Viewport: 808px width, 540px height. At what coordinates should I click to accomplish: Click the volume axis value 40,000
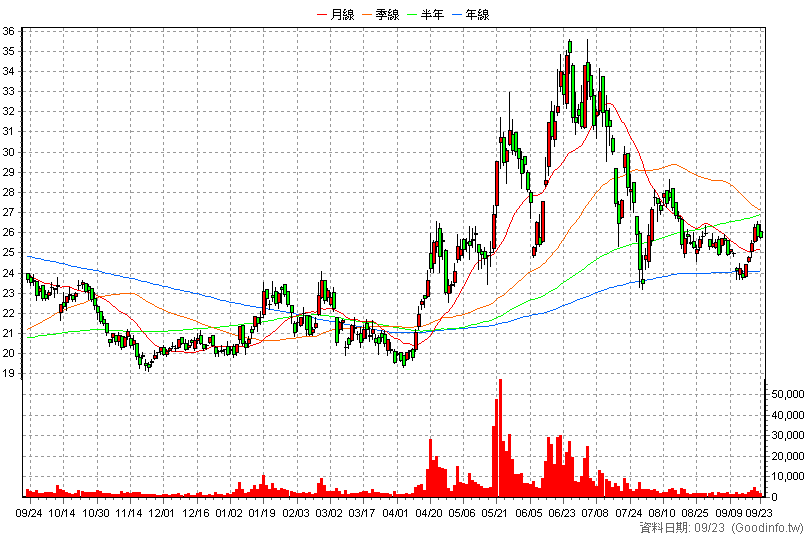(x=787, y=415)
